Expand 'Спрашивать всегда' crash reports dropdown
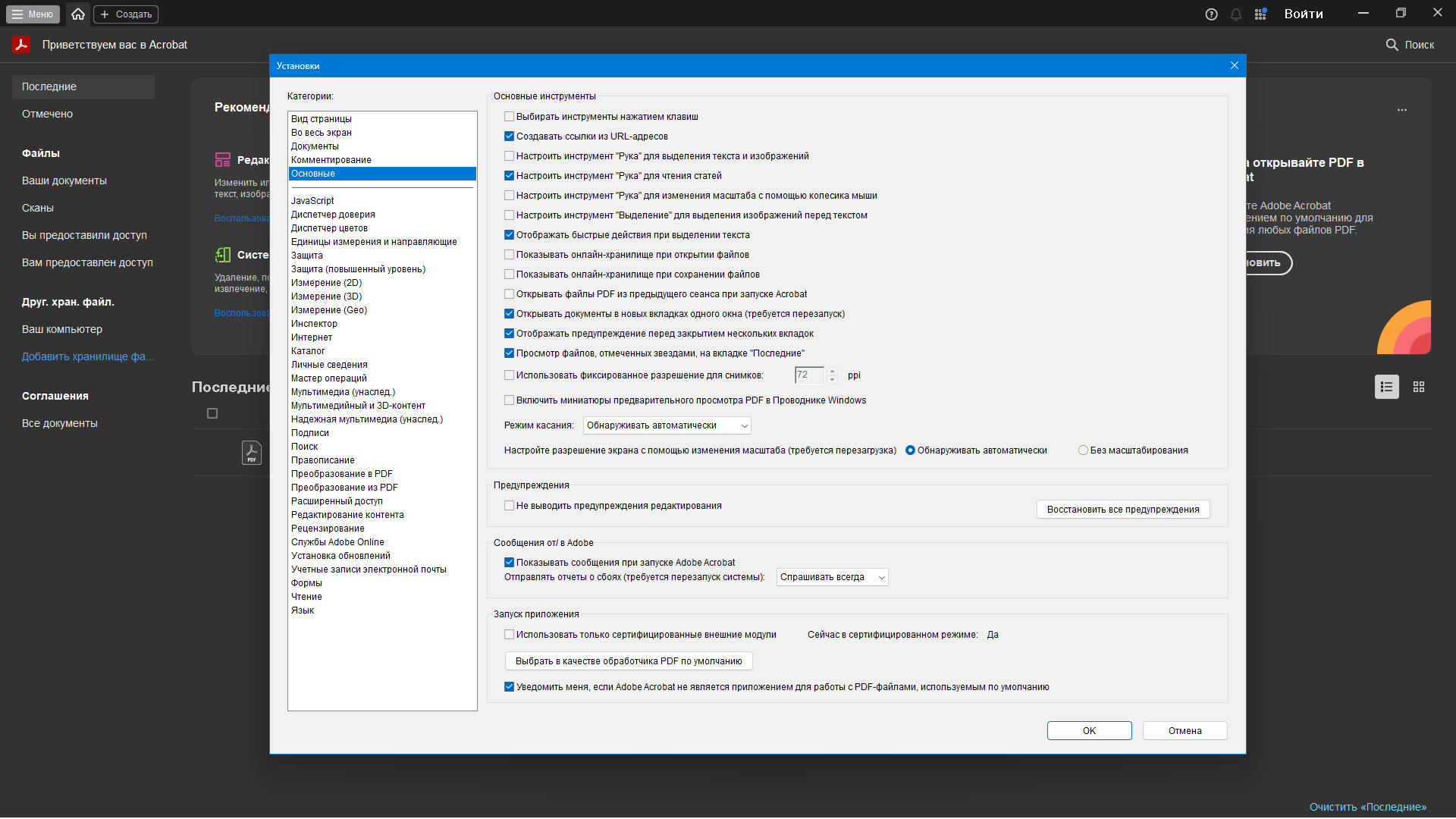 point(832,577)
